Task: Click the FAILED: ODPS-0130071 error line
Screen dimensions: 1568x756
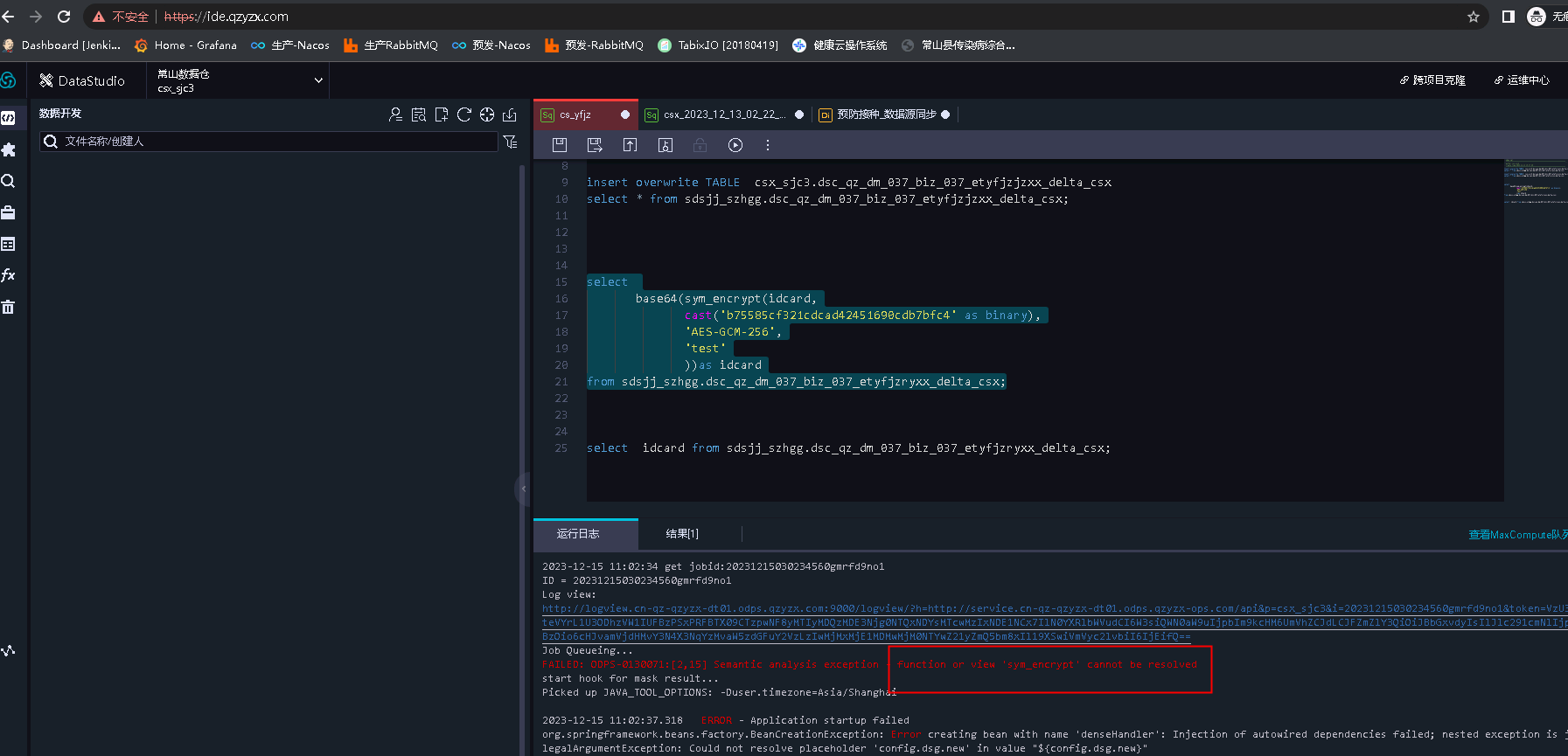Action: tap(869, 664)
